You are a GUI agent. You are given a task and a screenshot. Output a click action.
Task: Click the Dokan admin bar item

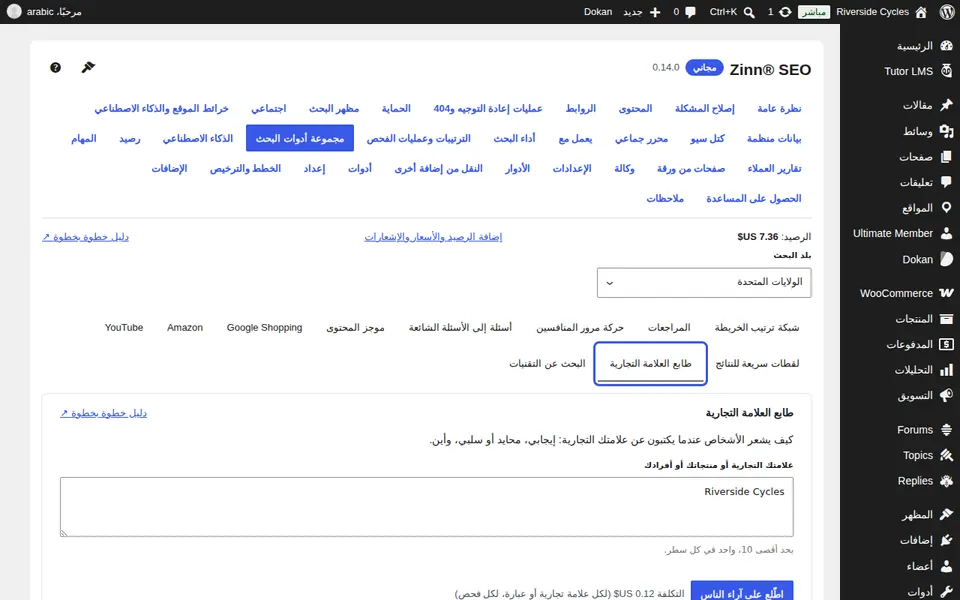coord(598,12)
